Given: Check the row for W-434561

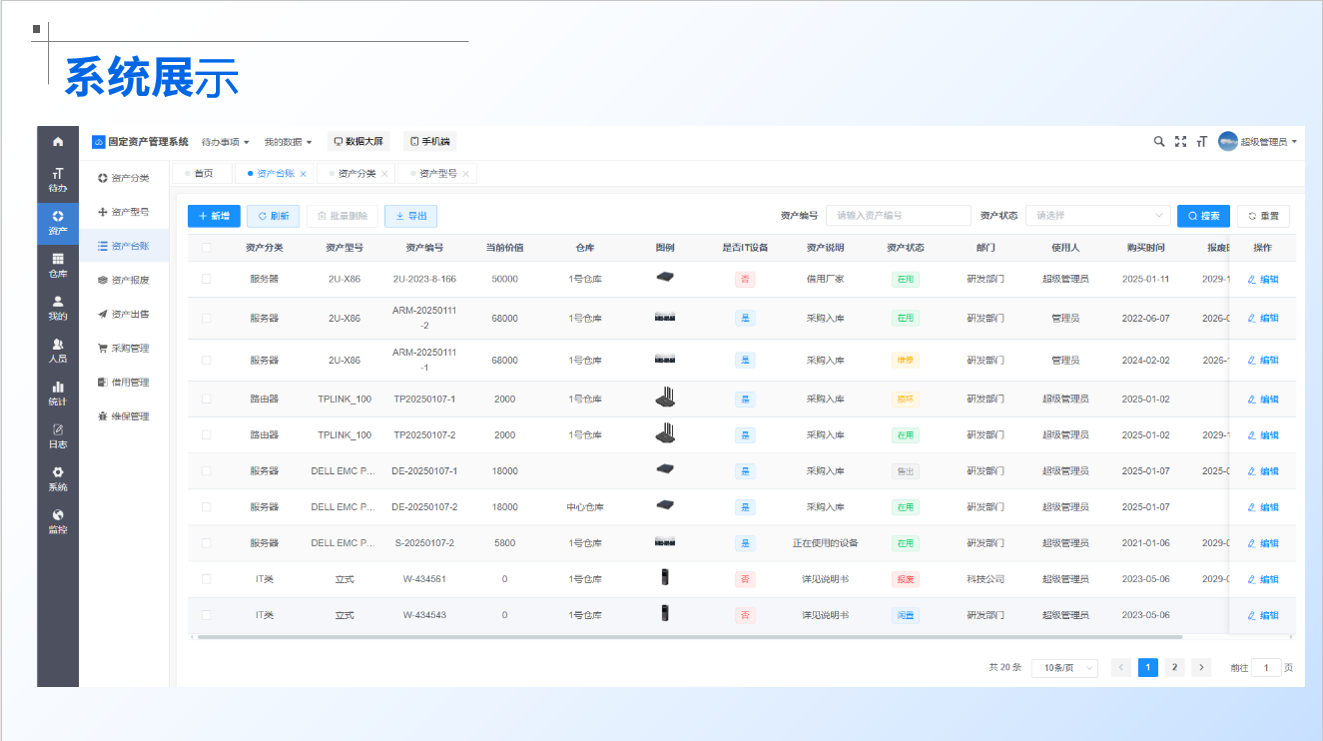Looking at the screenshot, I should [207, 579].
